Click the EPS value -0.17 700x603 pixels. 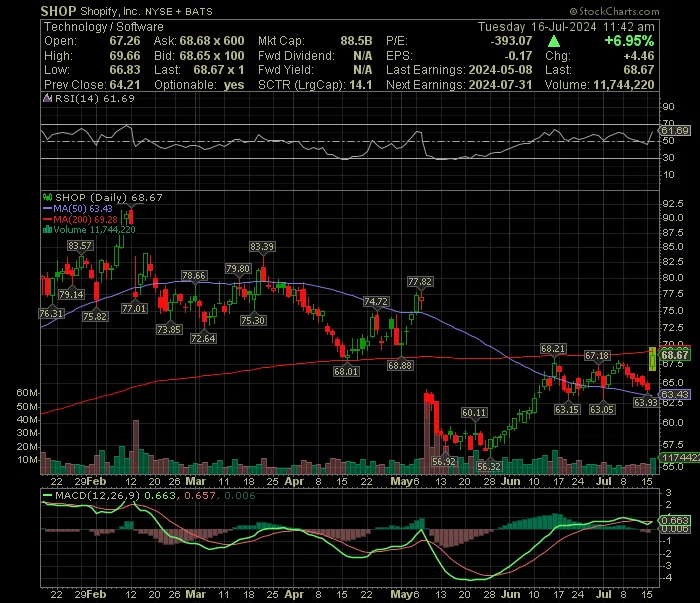(518, 56)
